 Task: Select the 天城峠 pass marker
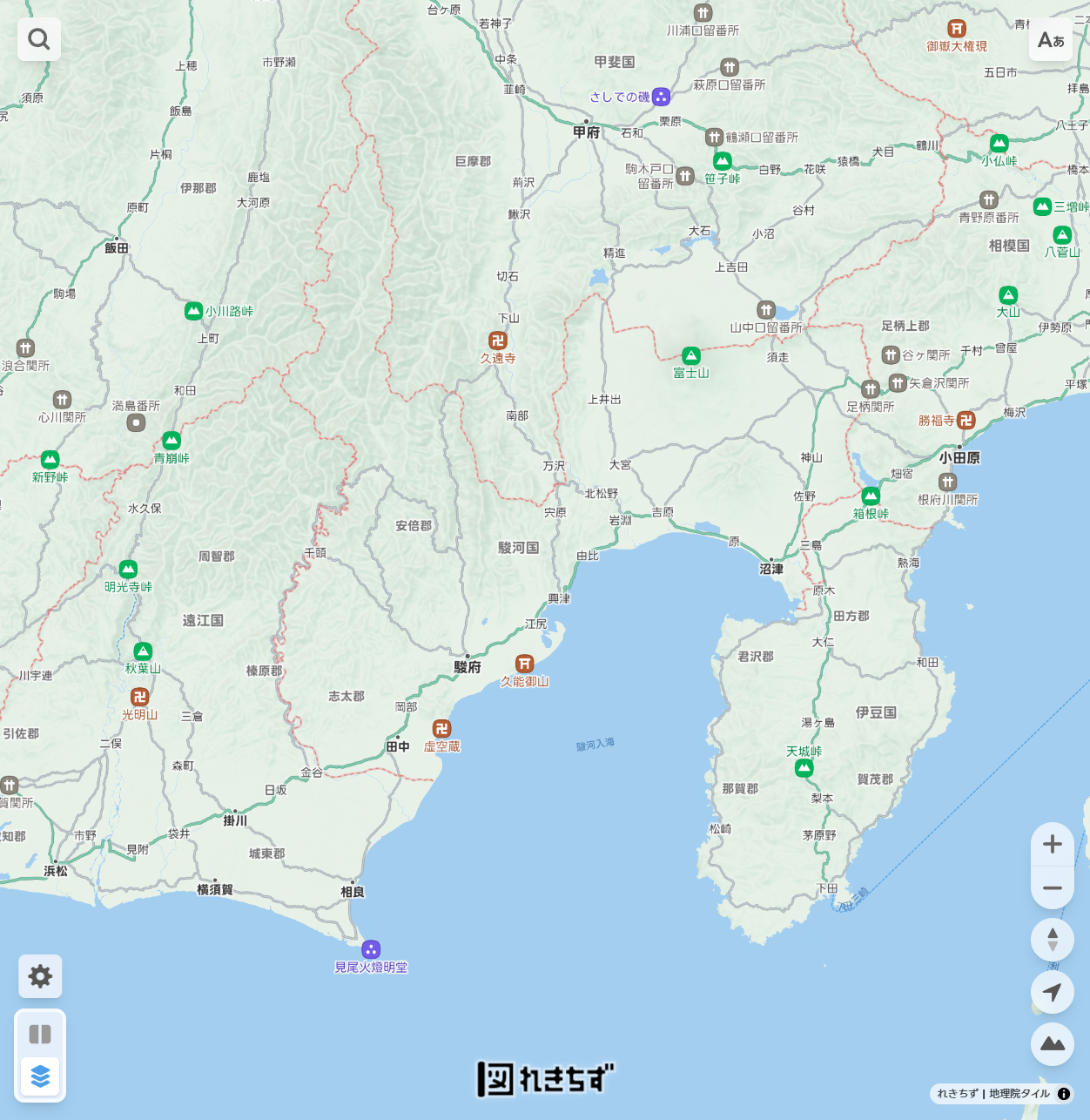coord(804,768)
